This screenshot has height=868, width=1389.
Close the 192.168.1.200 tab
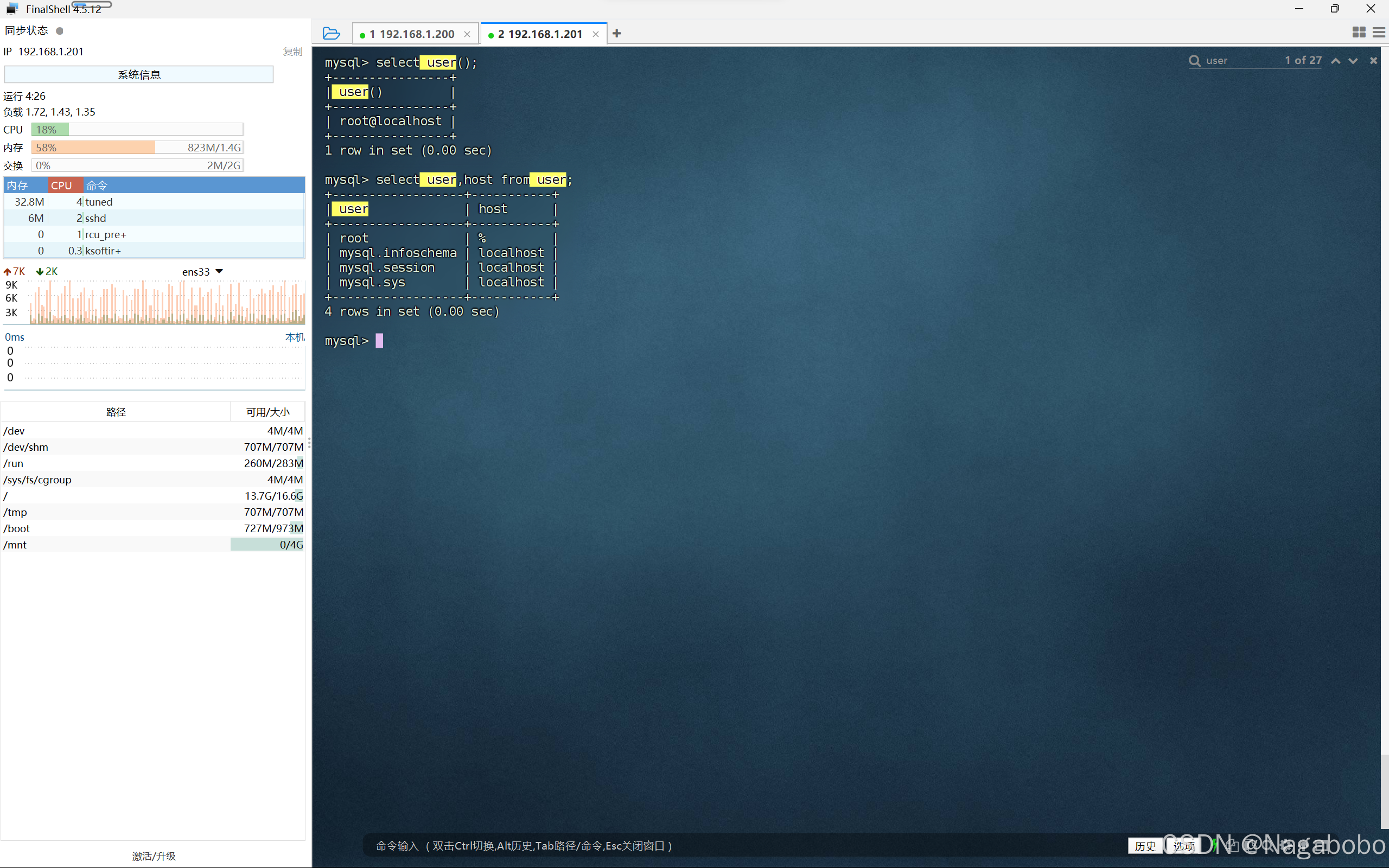[467, 34]
